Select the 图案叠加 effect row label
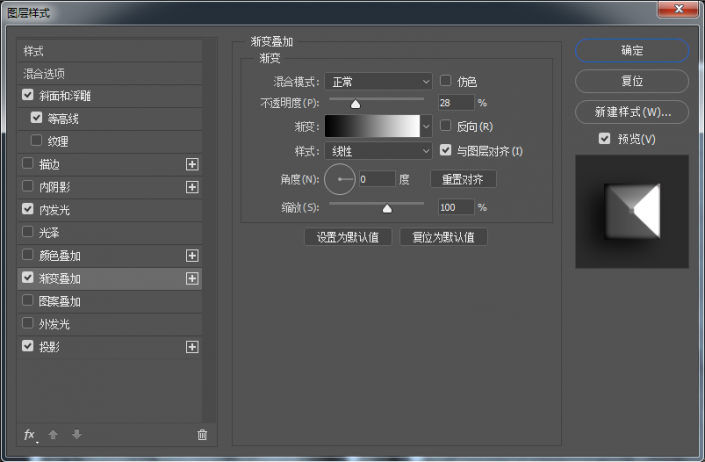Viewport: 705px width, 462px height. [59, 301]
